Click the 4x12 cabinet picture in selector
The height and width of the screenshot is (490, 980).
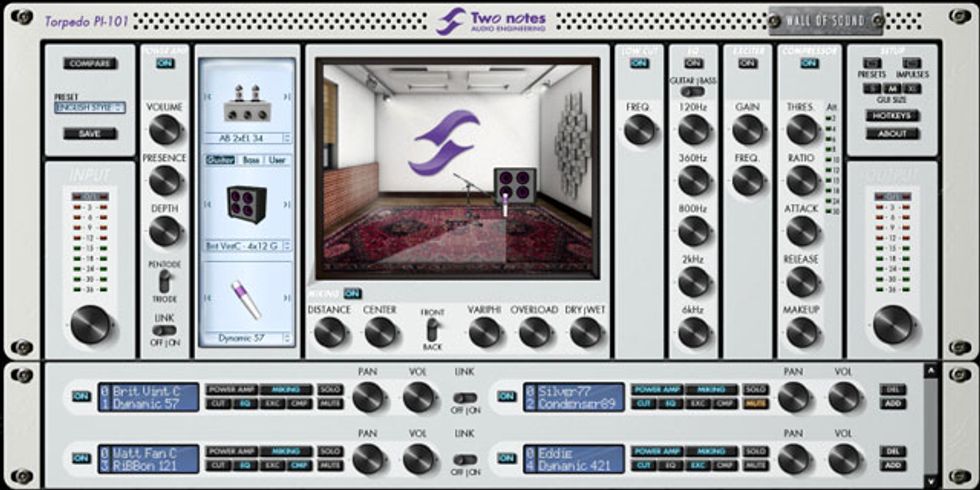pyautogui.click(x=246, y=204)
